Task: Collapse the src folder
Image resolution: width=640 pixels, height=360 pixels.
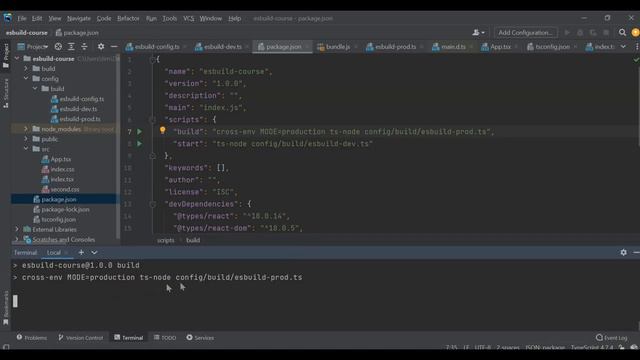Action: click(x=26, y=149)
